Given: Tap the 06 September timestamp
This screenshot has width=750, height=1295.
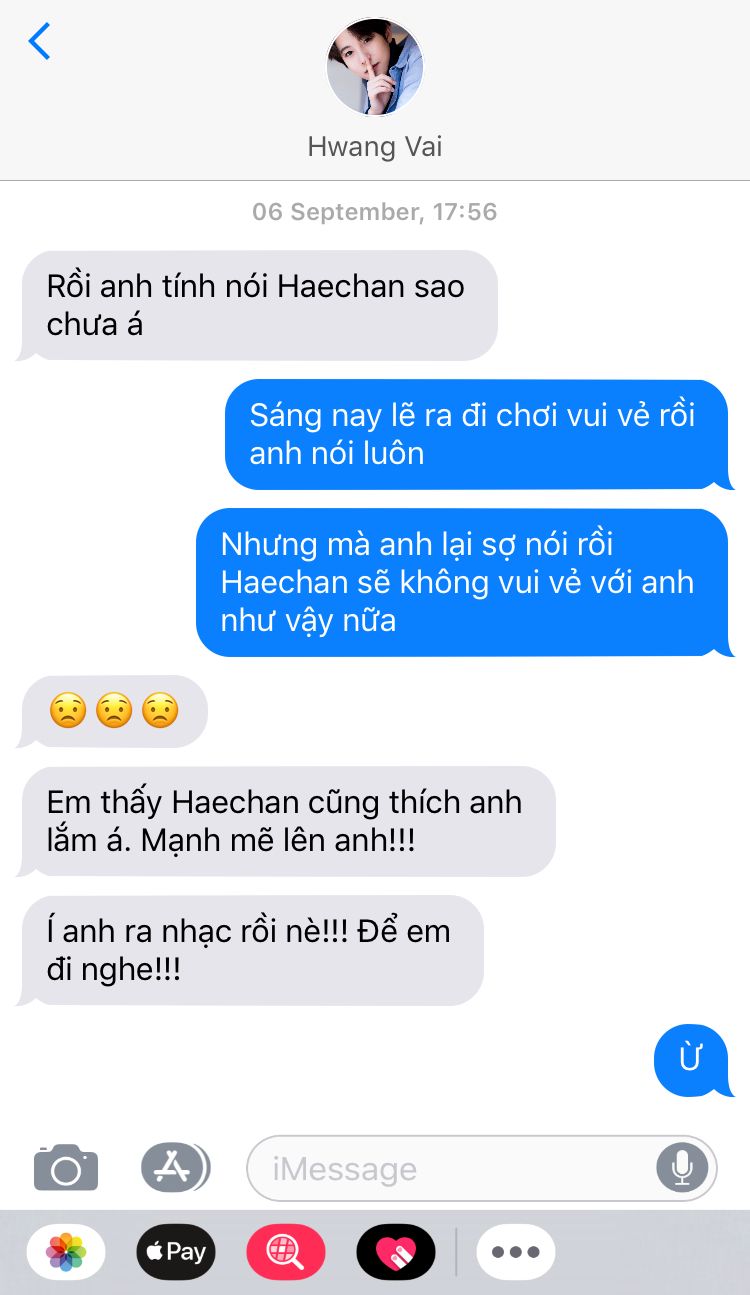Looking at the screenshot, I should tap(374, 212).
